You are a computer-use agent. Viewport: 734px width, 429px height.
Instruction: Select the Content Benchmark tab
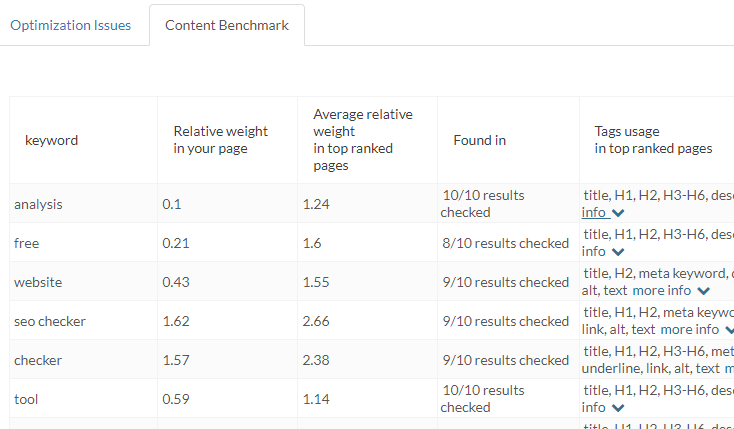227,25
